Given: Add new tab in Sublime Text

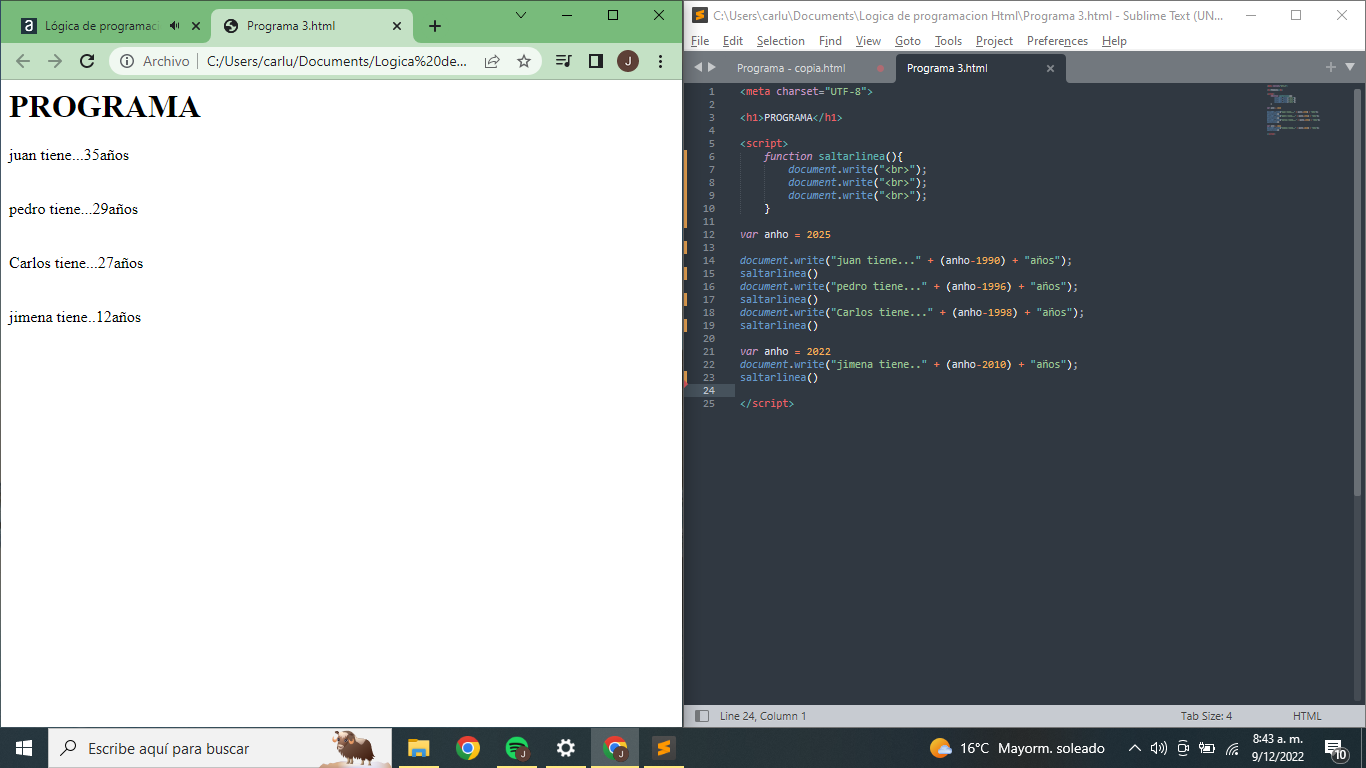Looking at the screenshot, I should [1331, 67].
